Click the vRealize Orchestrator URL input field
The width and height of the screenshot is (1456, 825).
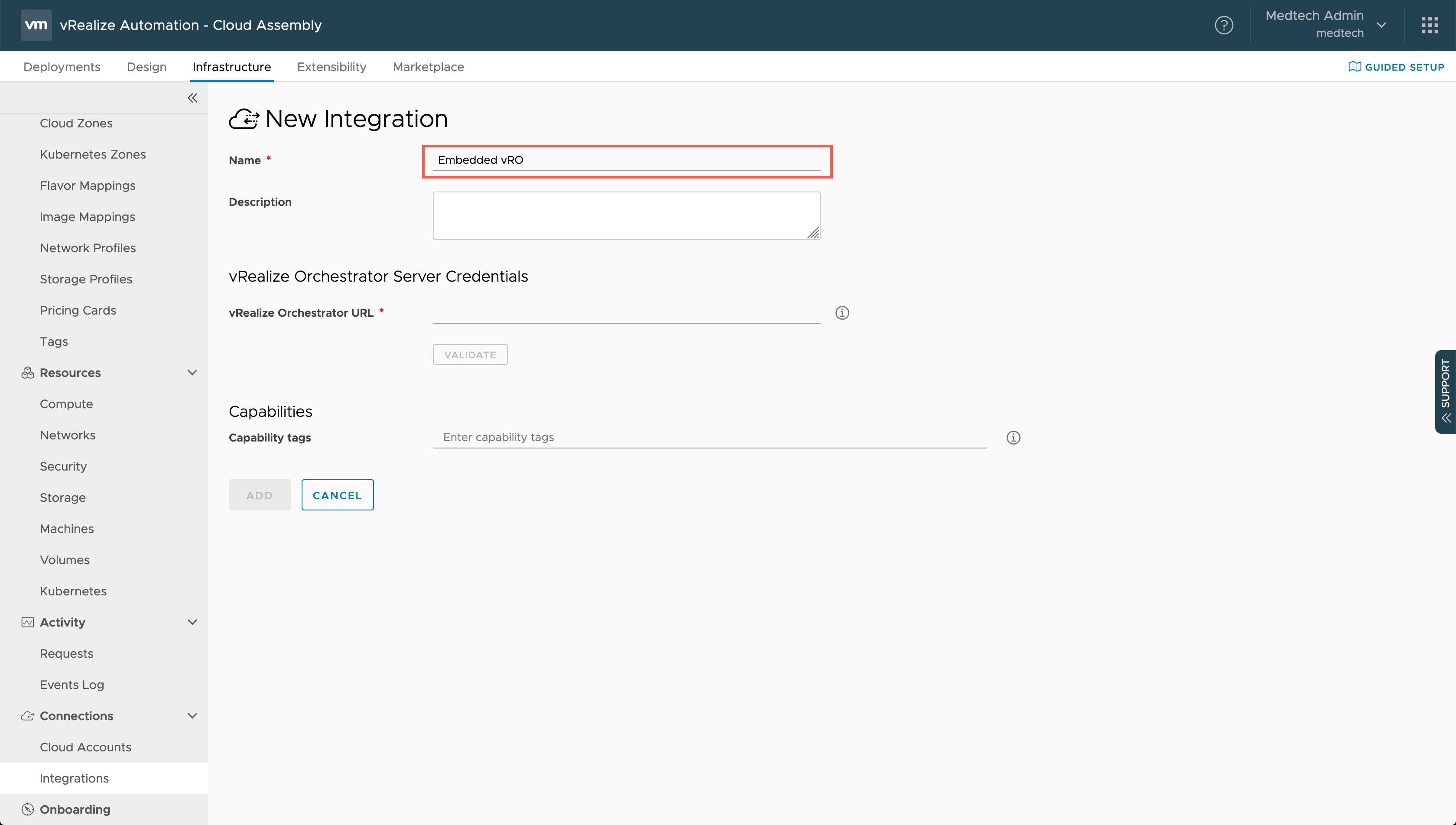point(626,313)
